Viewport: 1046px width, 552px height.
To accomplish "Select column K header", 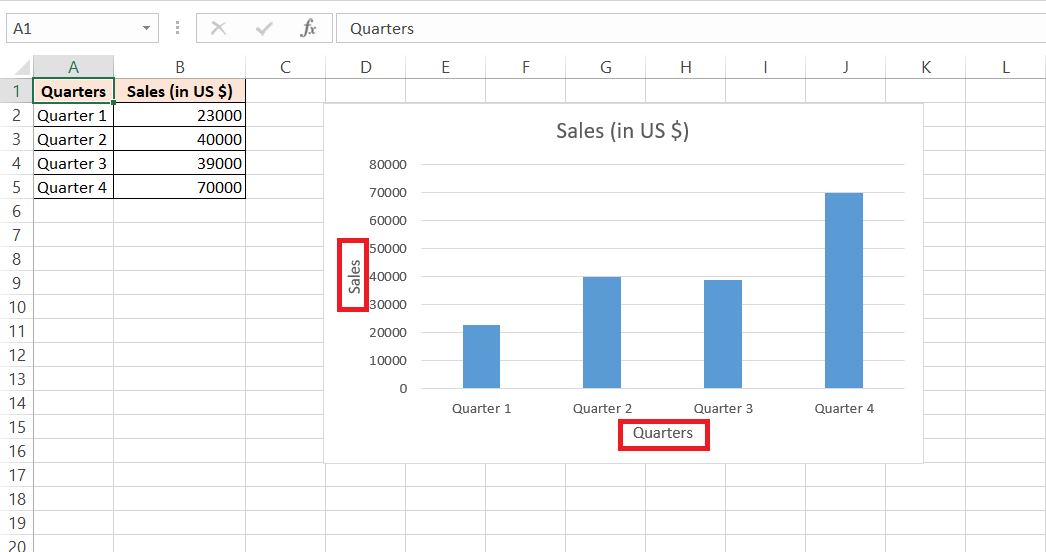I will coord(926,67).
